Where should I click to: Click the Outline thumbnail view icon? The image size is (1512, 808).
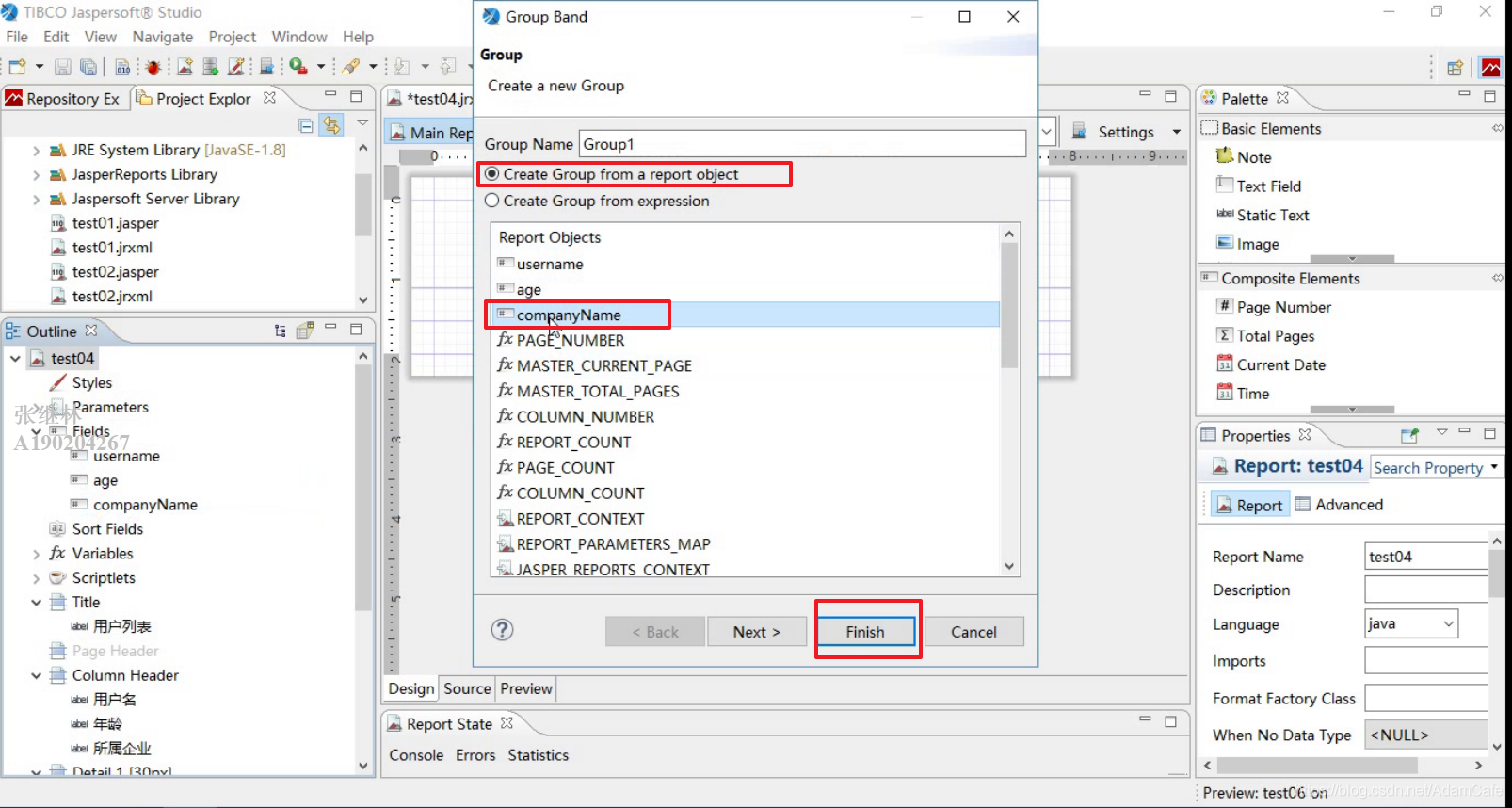pyautogui.click(x=305, y=331)
